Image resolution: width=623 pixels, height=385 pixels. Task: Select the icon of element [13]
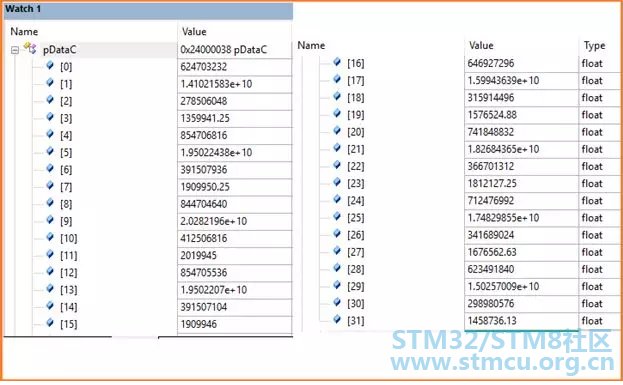pos(50,288)
